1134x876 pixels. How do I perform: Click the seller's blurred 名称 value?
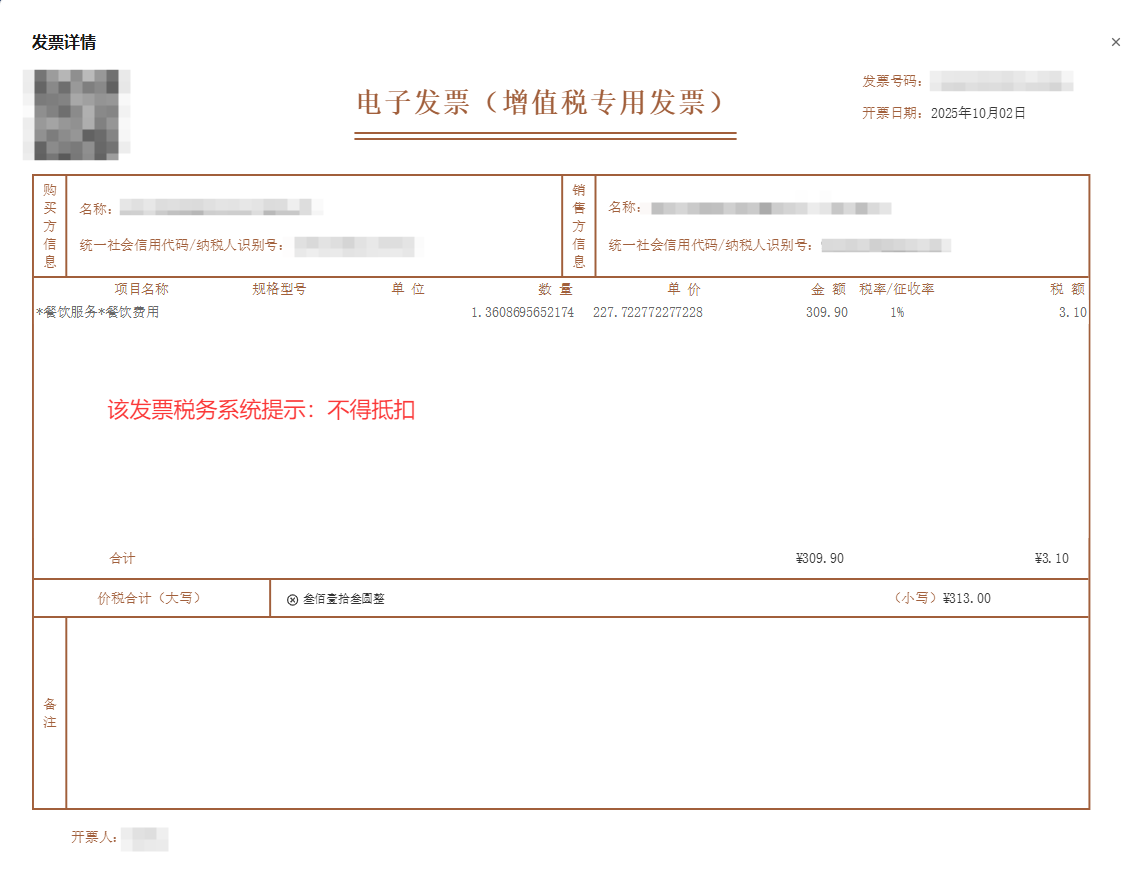click(770, 208)
